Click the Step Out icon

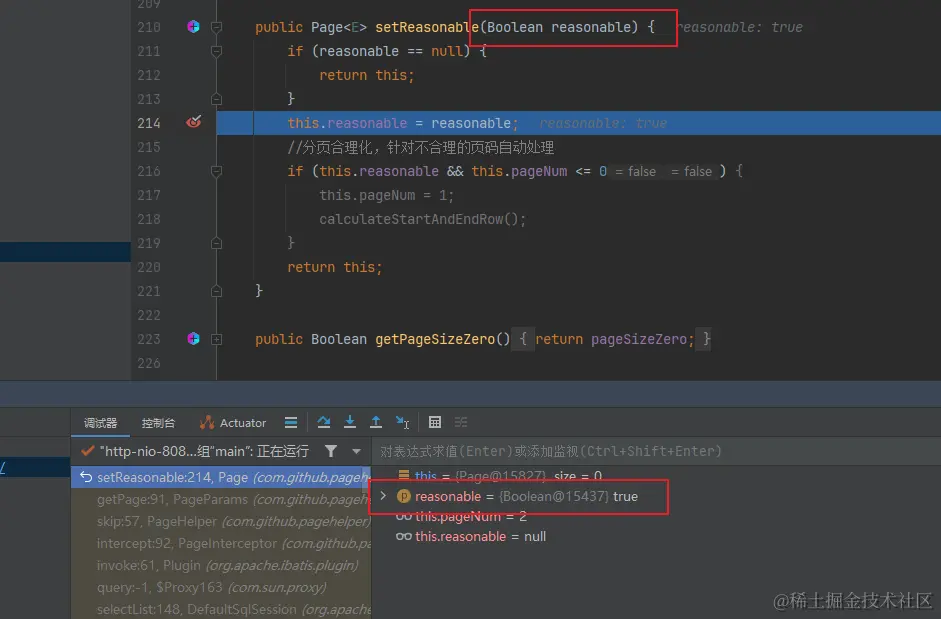(376, 422)
